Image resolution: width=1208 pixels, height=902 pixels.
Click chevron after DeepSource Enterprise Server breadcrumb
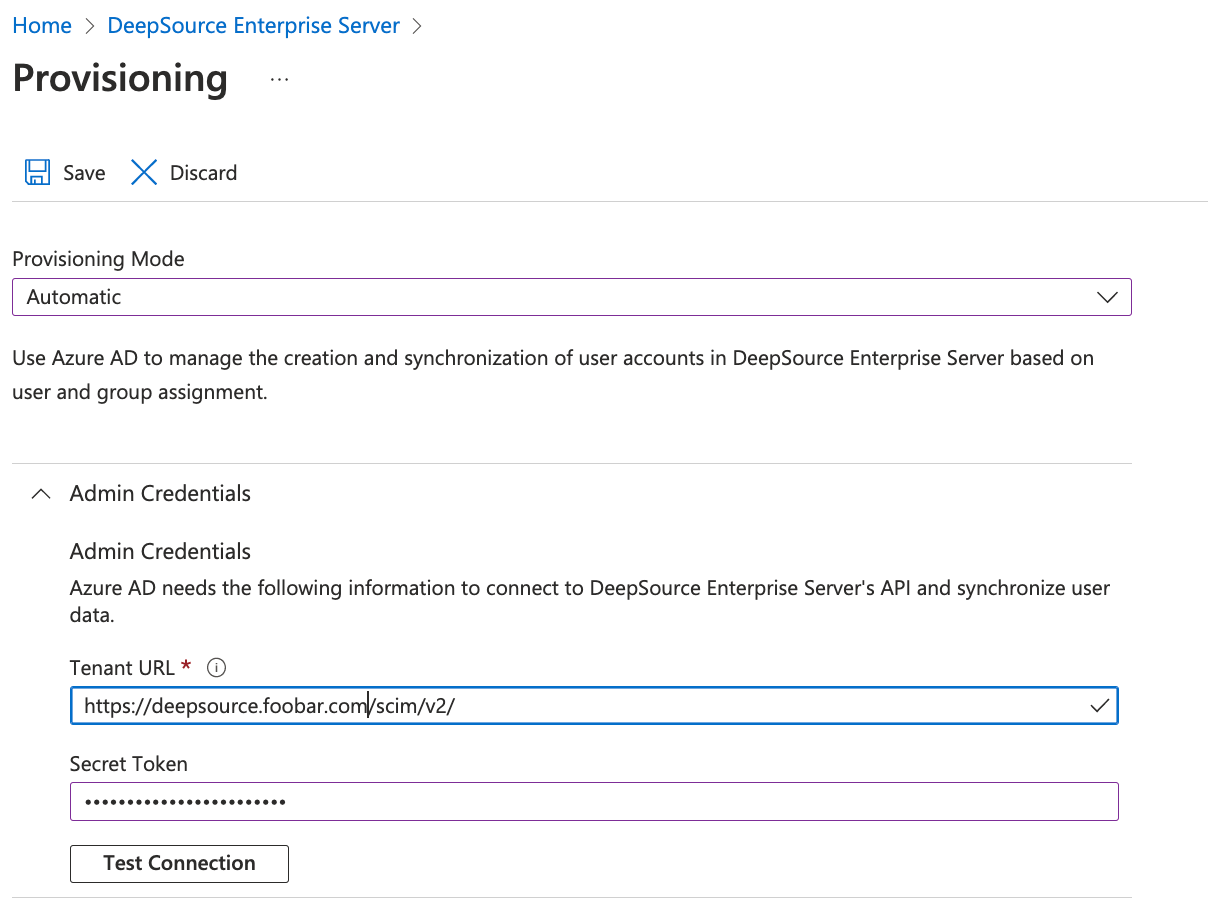[417, 26]
